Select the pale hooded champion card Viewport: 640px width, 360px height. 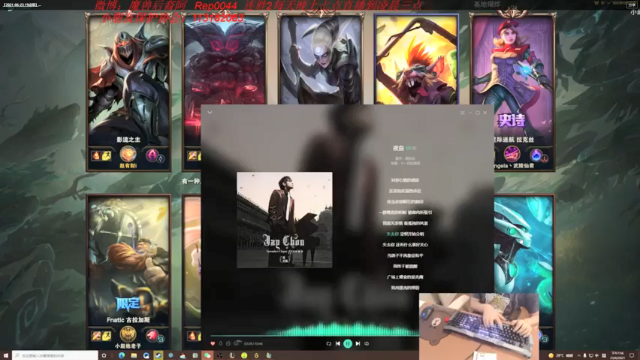(x=321, y=59)
